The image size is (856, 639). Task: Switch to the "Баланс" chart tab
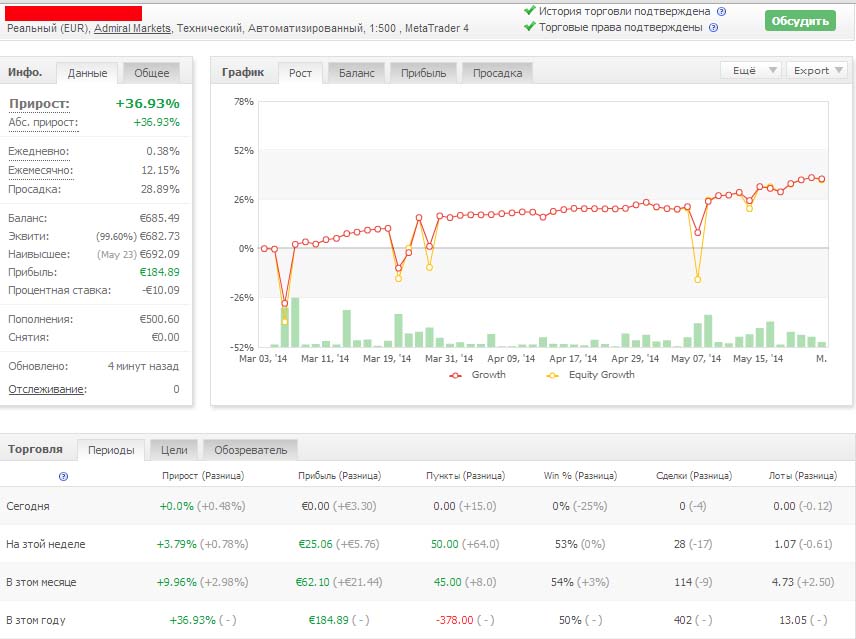356,72
